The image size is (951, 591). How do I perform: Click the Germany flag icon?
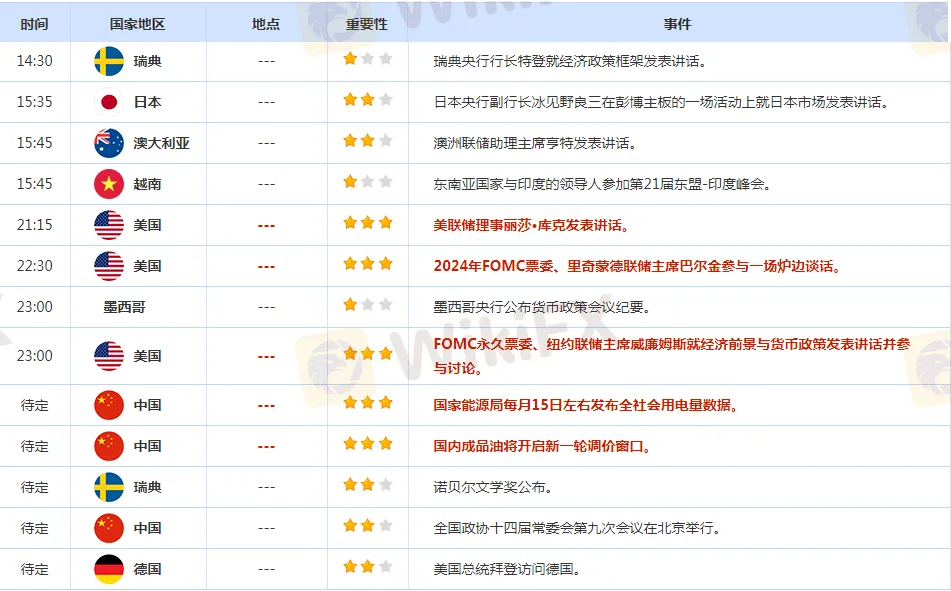[109, 569]
